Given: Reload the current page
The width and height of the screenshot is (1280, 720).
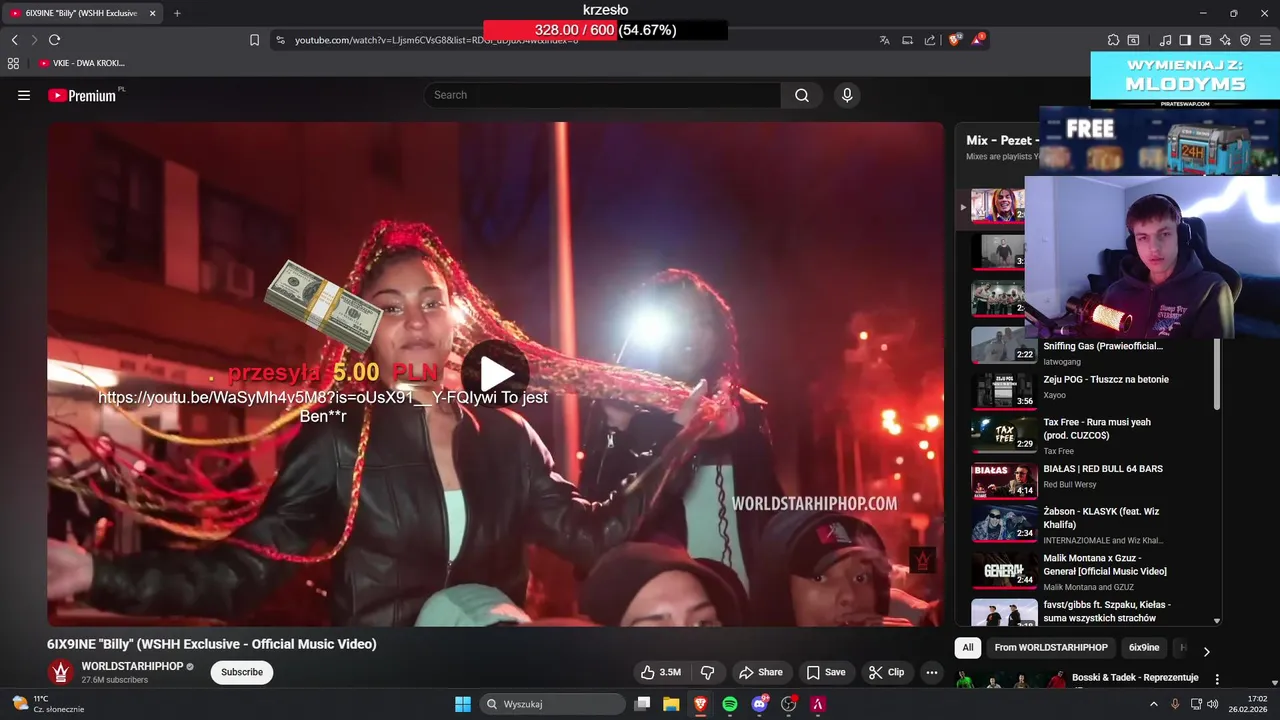Looking at the screenshot, I should 54,40.
